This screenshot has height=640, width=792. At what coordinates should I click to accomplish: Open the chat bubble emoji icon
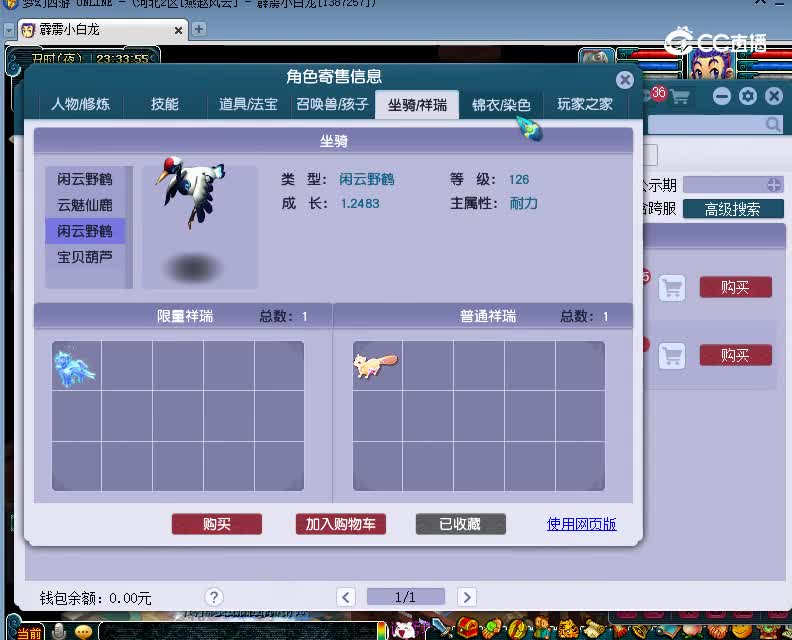point(83,631)
